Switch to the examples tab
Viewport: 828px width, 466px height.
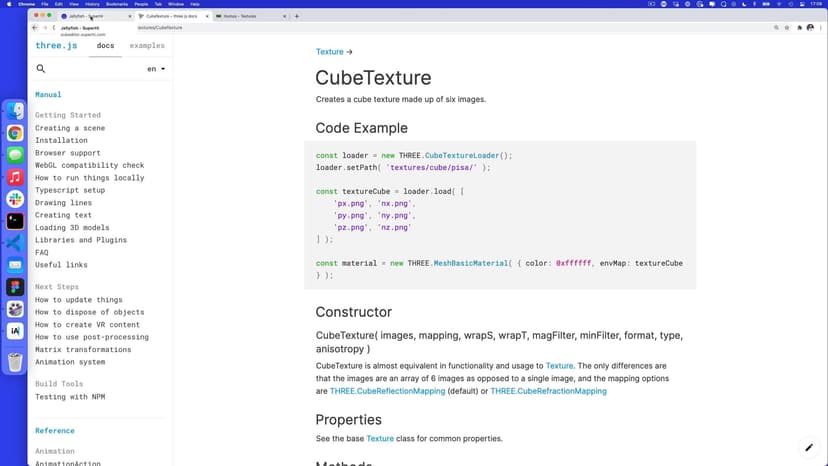pyautogui.click(x=147, y=46)
